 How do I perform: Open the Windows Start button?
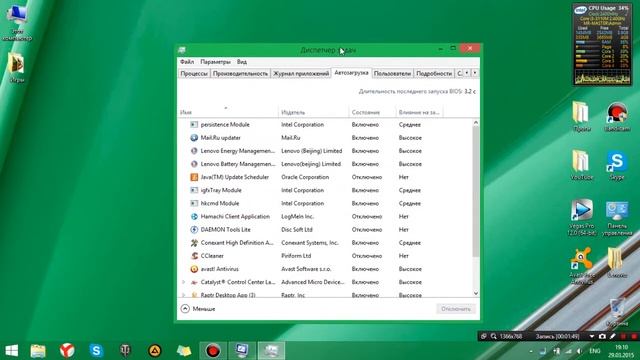pyautogui.click(x=11, y=351)
